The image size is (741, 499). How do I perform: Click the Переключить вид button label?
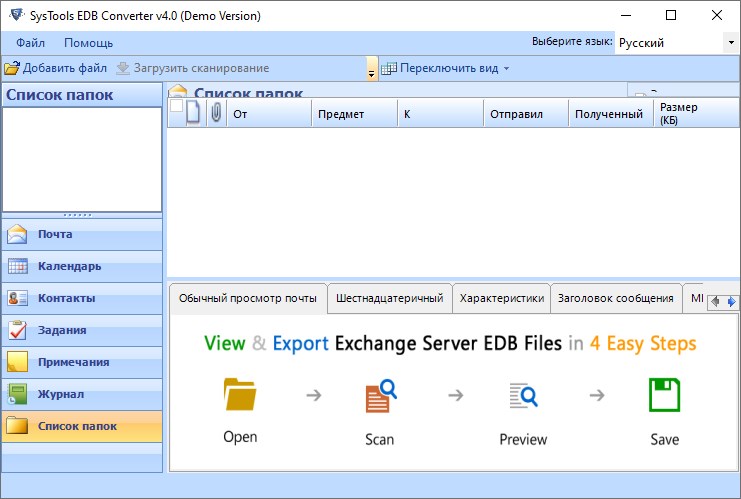pyautogui.click(x=449, y=68)
